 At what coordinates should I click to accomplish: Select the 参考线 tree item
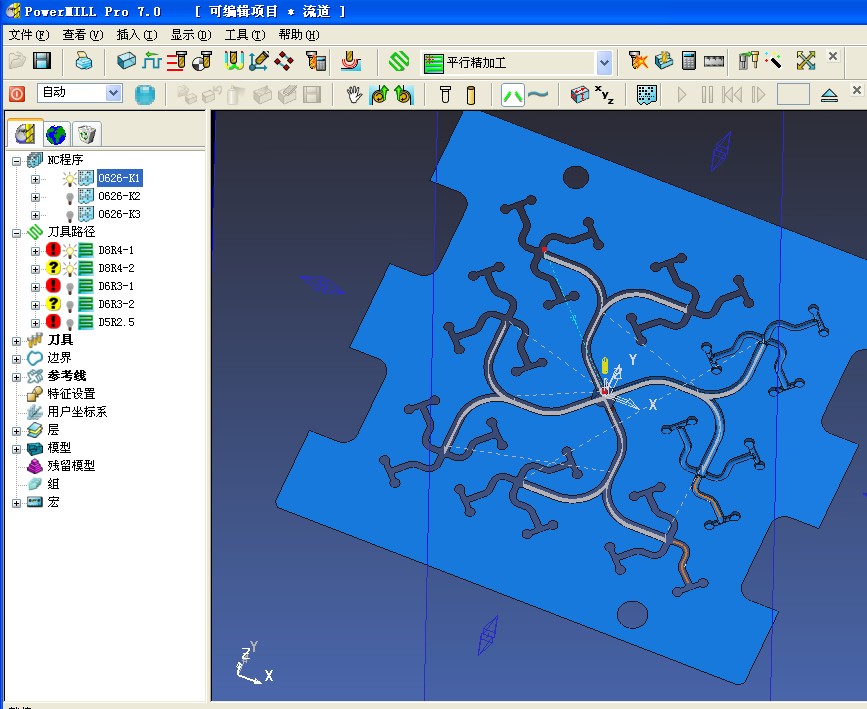[x=66, y=376]
